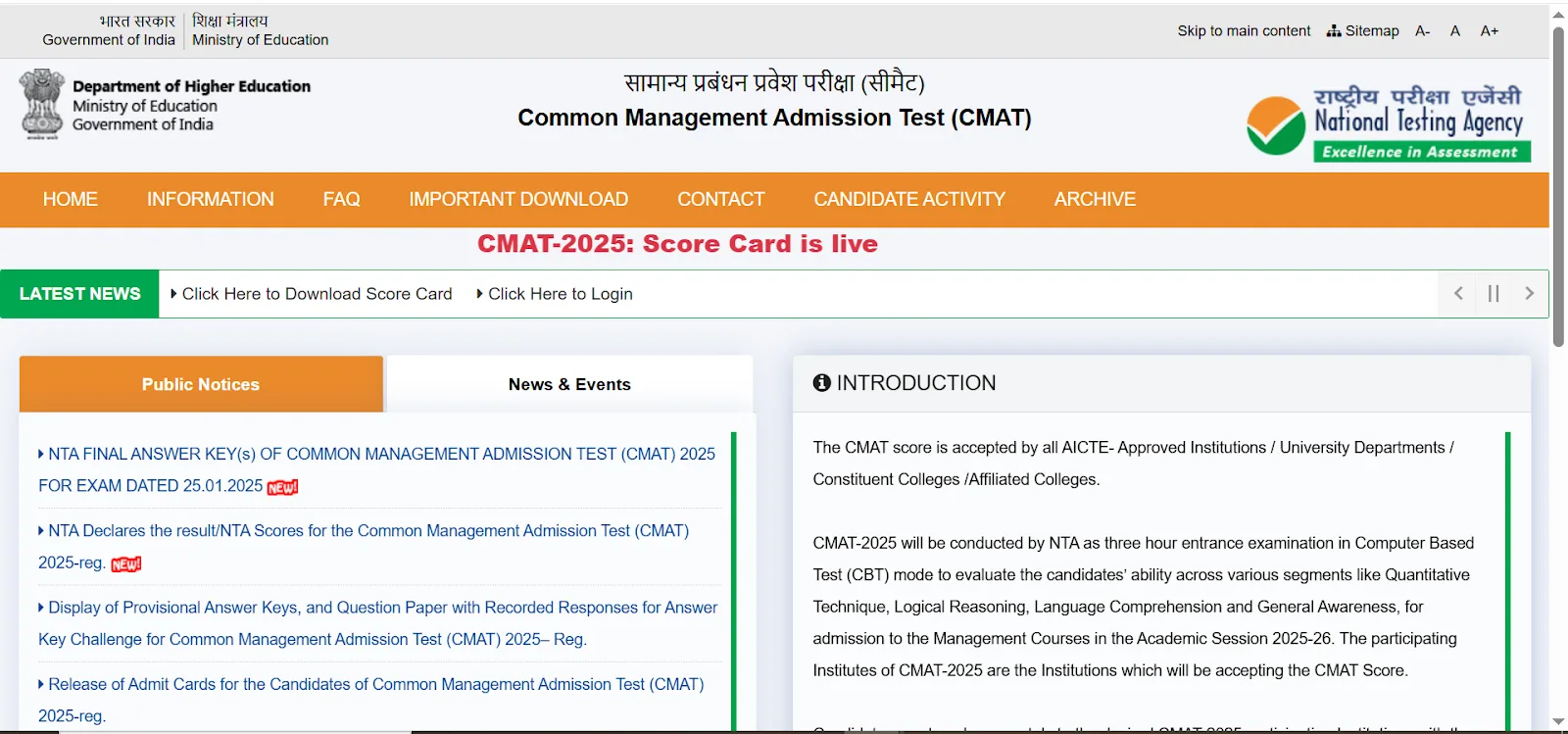The width and height of the screenshot is (1568, 734).
Task: Open the Click Here to Login link
Action: click(555, 294)
